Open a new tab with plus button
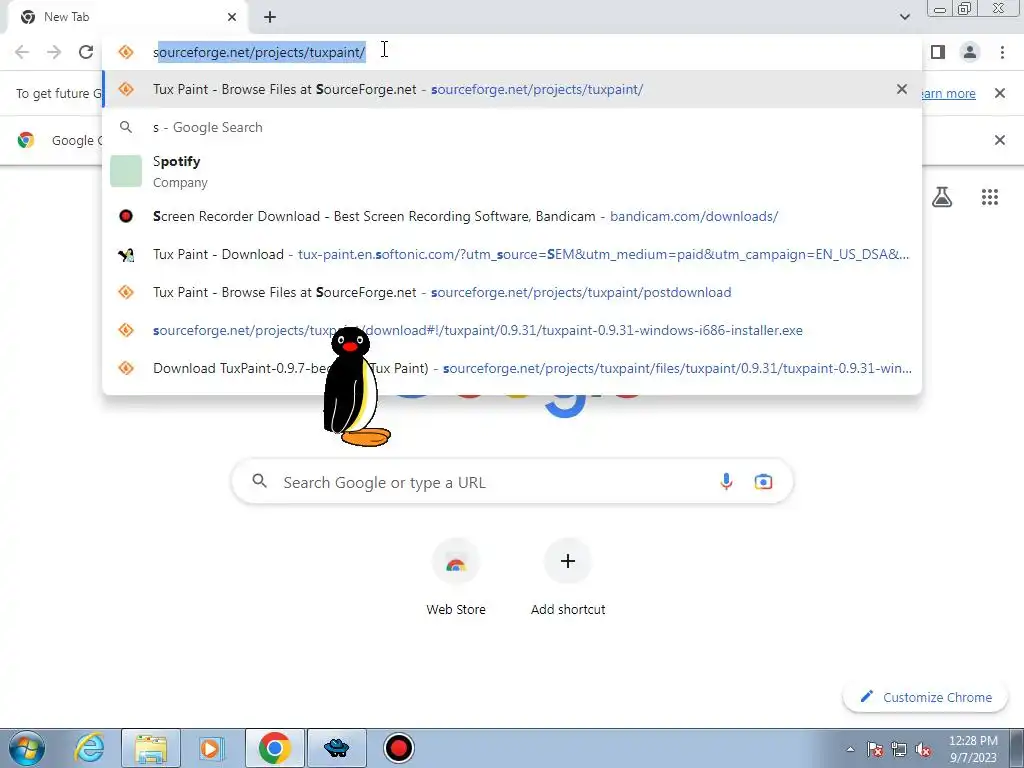The height and width of the screenshot is (768, 1024). coord(270,17)
